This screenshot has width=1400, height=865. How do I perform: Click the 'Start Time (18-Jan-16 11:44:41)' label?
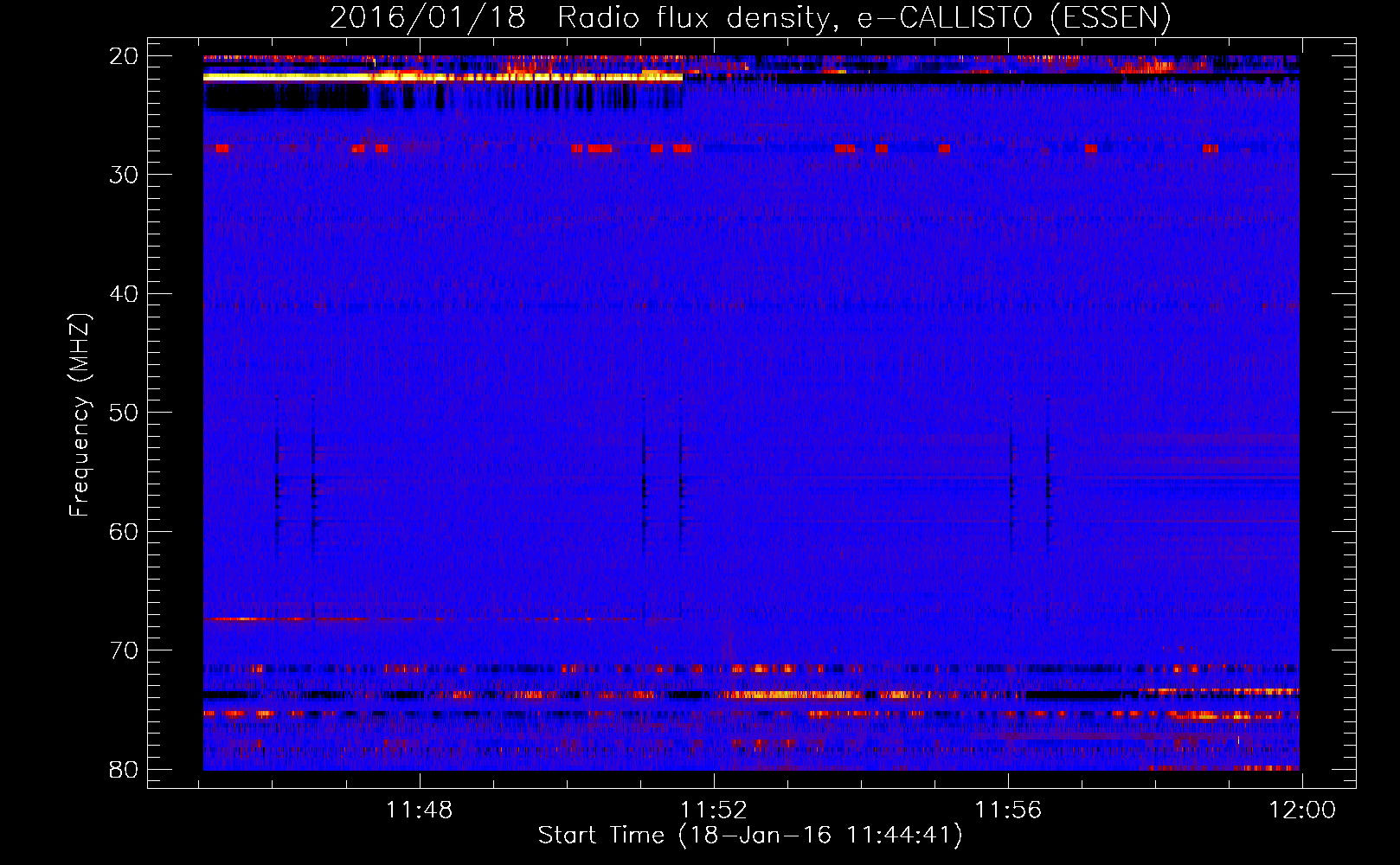(750, 836)
